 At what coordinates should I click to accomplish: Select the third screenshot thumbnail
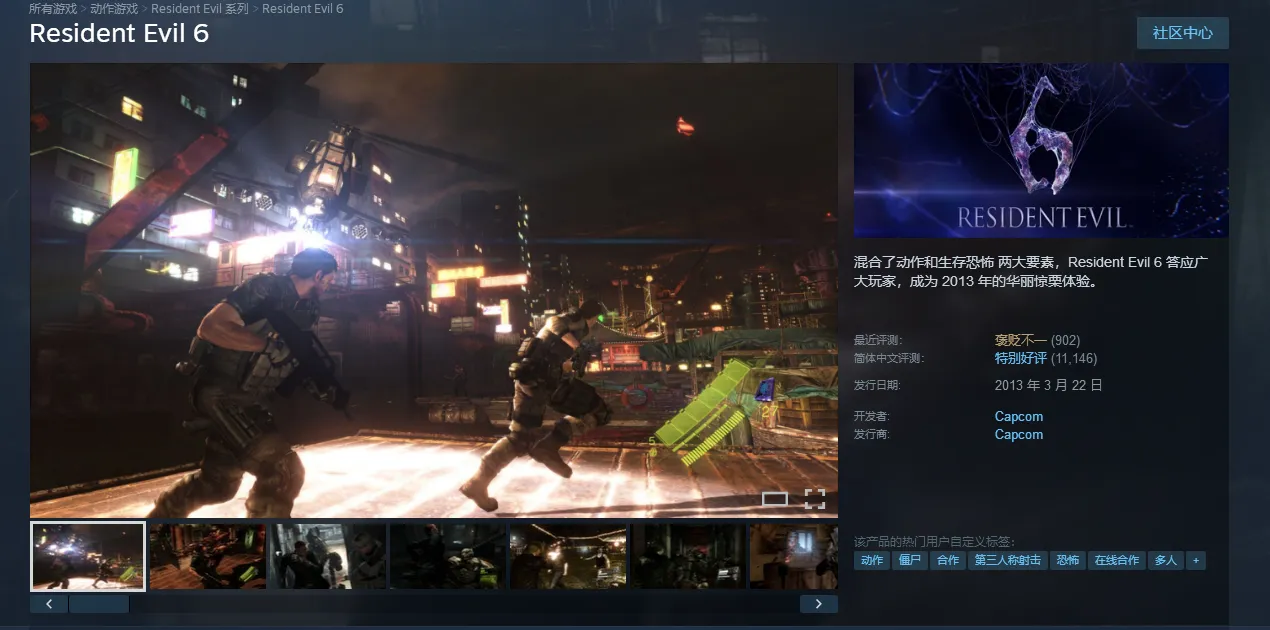[328, 556]
